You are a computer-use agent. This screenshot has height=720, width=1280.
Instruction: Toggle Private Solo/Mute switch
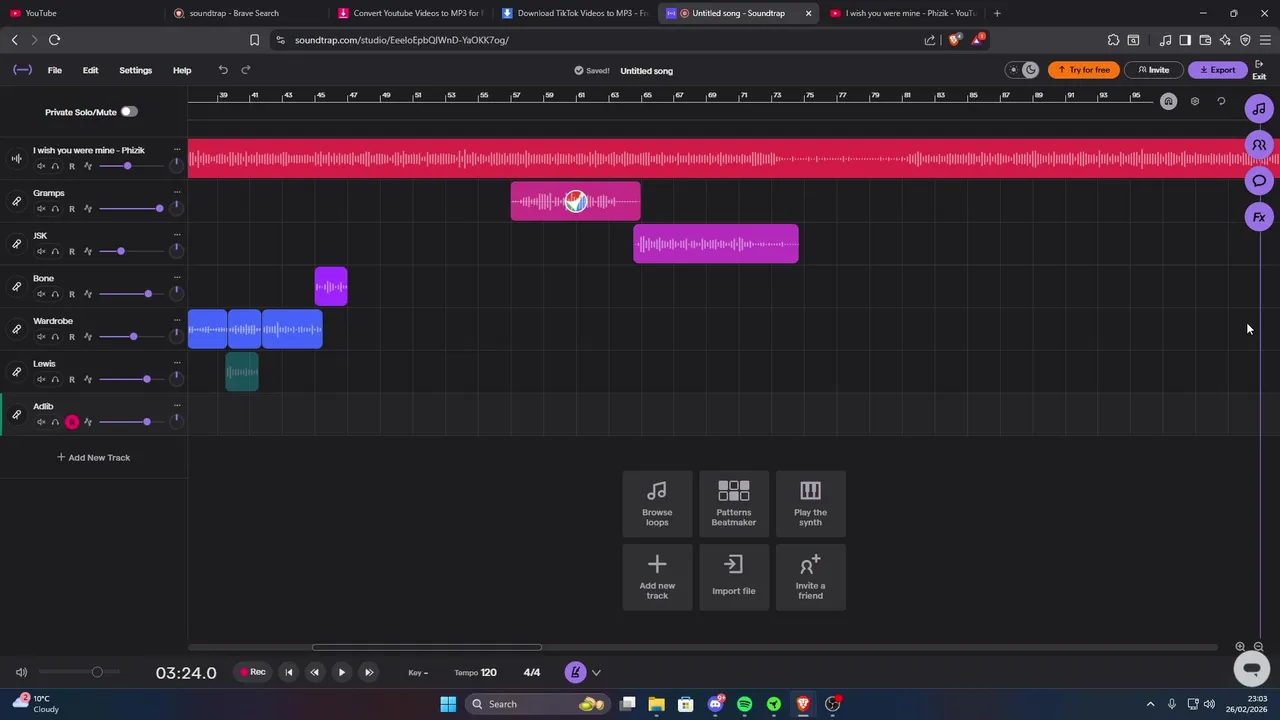pos(129,112)
